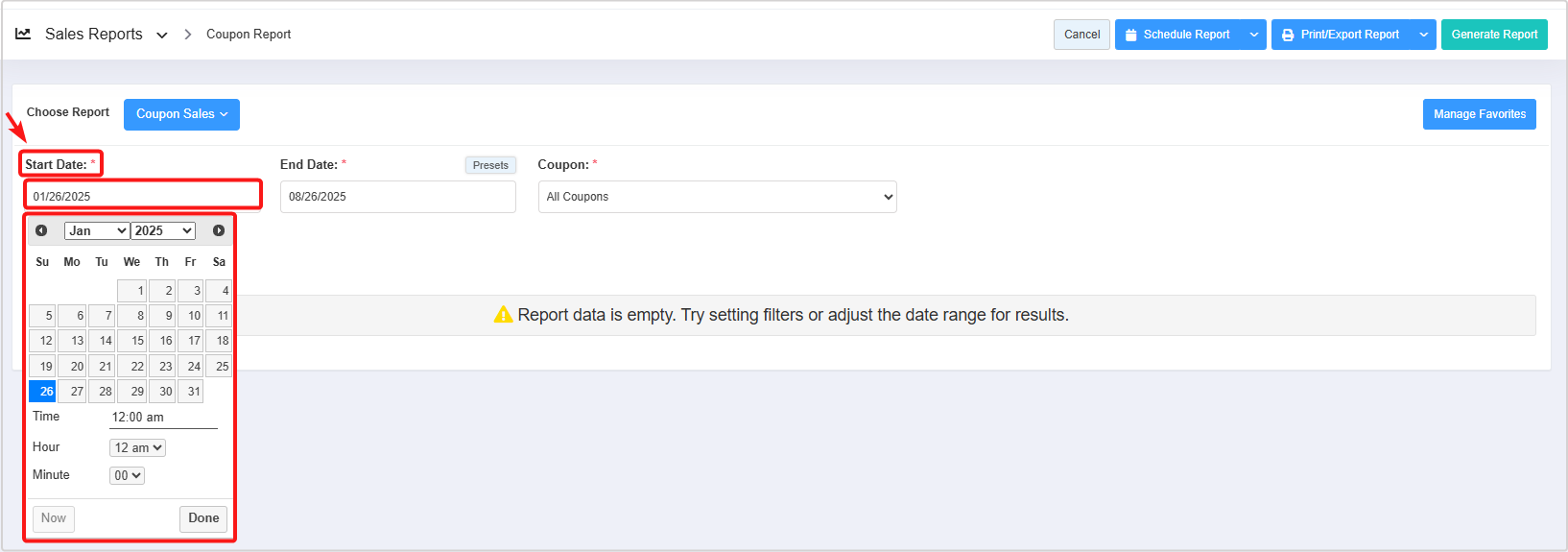Click the Manage Favorites button
The image size is (1568, 552).
tap(1480, 114)
